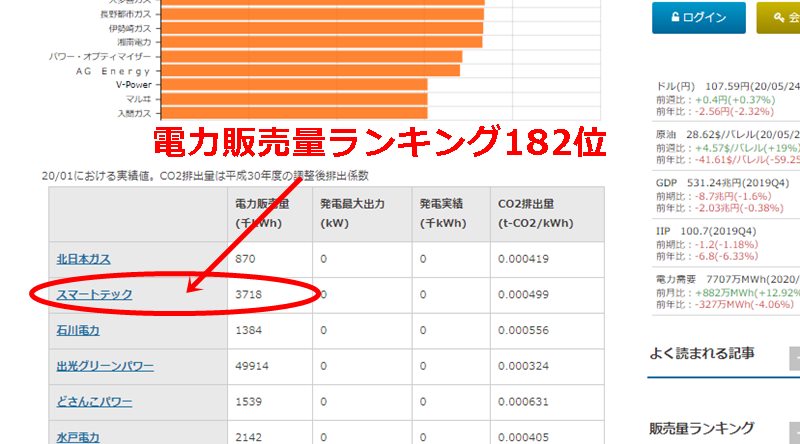Image resolution: width=800 pixels, height=444 pixels.
Task: Click the value 1384 in 石川電力 row
Action: click(248, 331)
